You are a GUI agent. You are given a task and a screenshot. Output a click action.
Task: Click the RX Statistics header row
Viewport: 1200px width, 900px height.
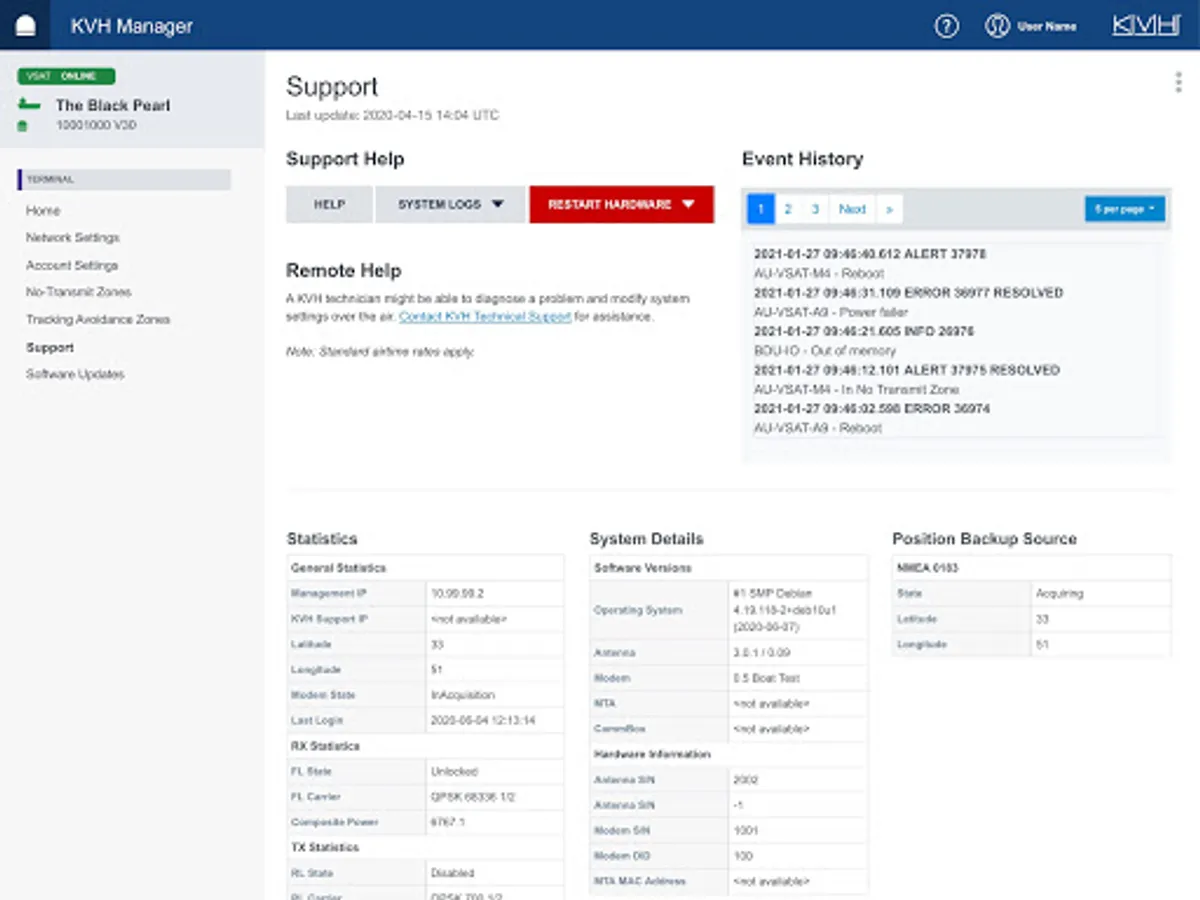click(x=425, y=746)
